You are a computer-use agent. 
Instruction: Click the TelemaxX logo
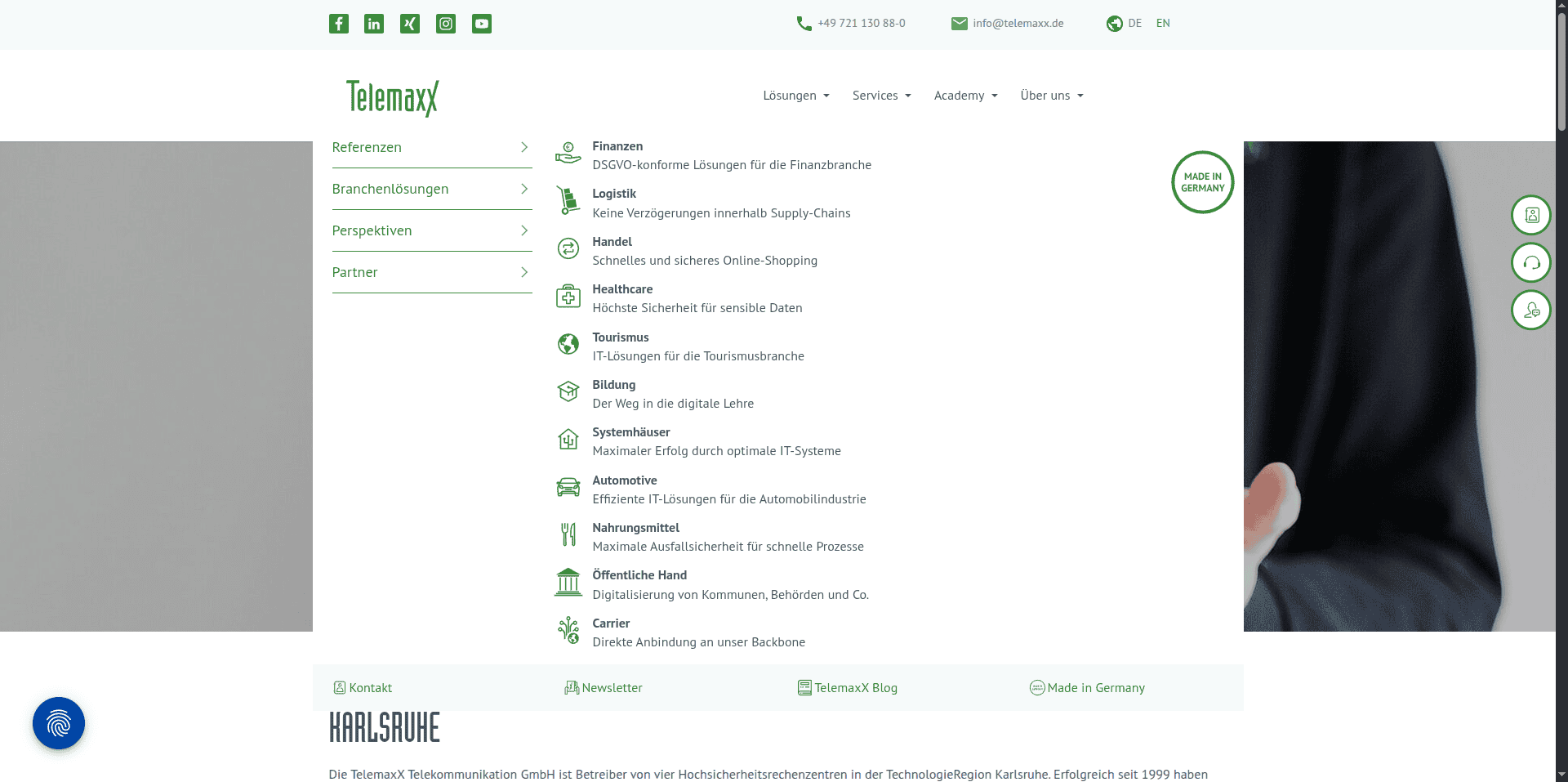pyautogui.click(x=393, y=98)
